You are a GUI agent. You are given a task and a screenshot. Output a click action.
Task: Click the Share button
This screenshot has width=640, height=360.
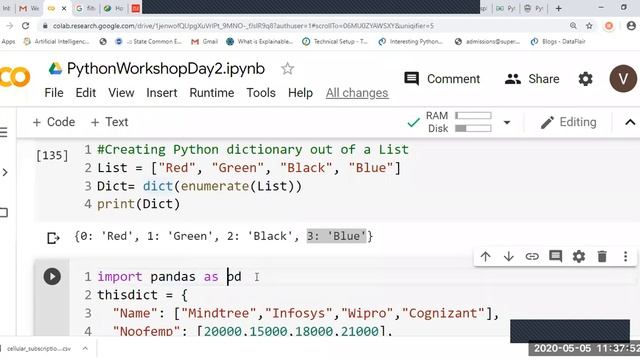pos(531,78)
